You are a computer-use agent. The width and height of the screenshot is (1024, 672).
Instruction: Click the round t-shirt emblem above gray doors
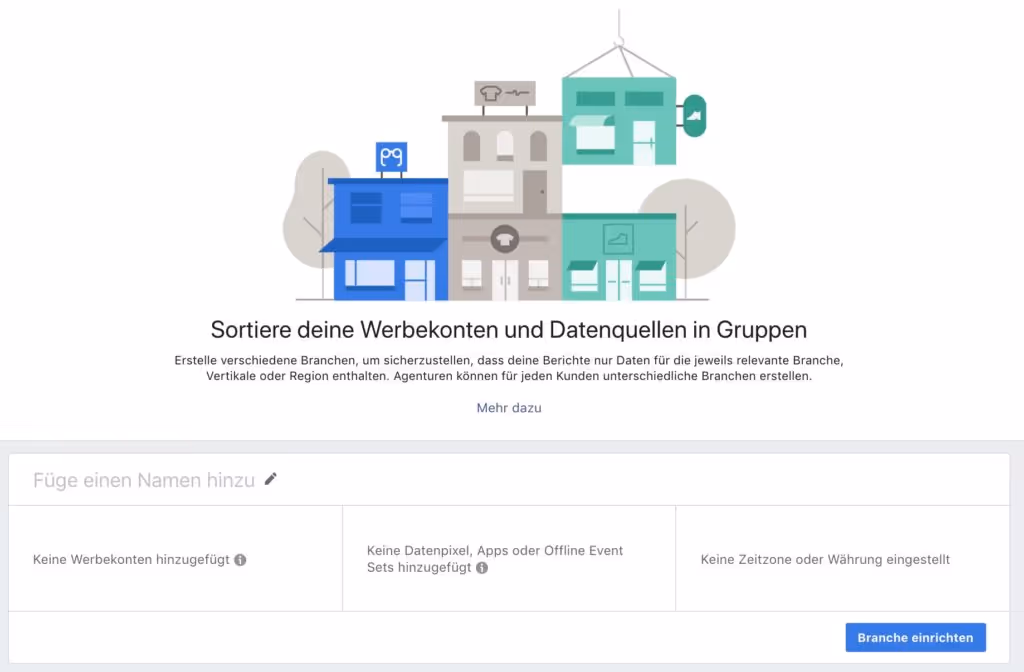click(x=505, y=240)
